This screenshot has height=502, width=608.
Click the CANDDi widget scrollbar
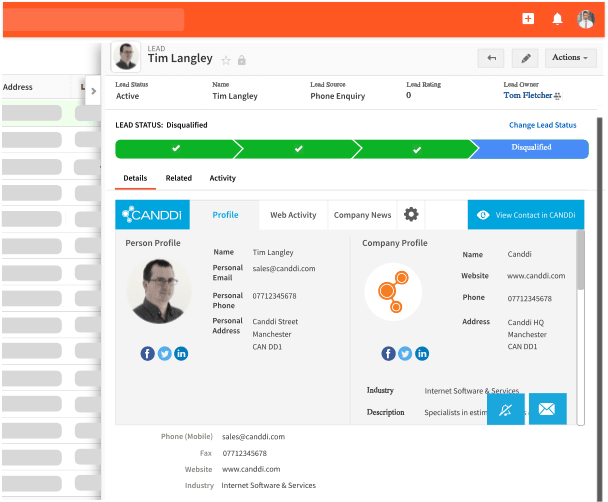[x=580, y=260]
